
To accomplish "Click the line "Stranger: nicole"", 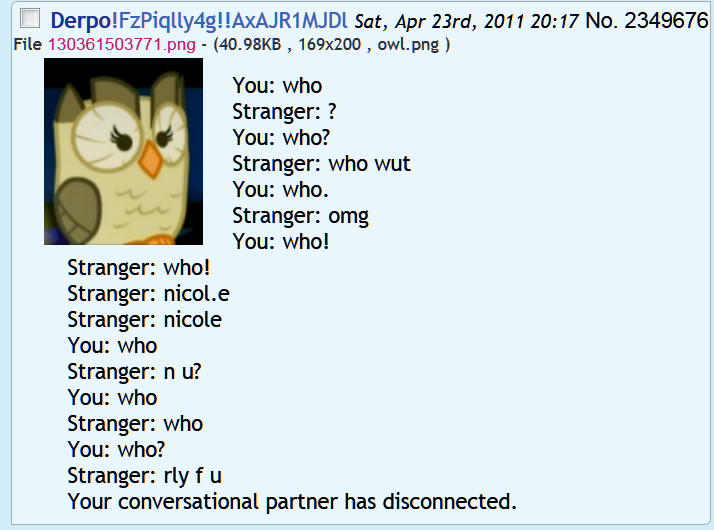I will [145, 320].
